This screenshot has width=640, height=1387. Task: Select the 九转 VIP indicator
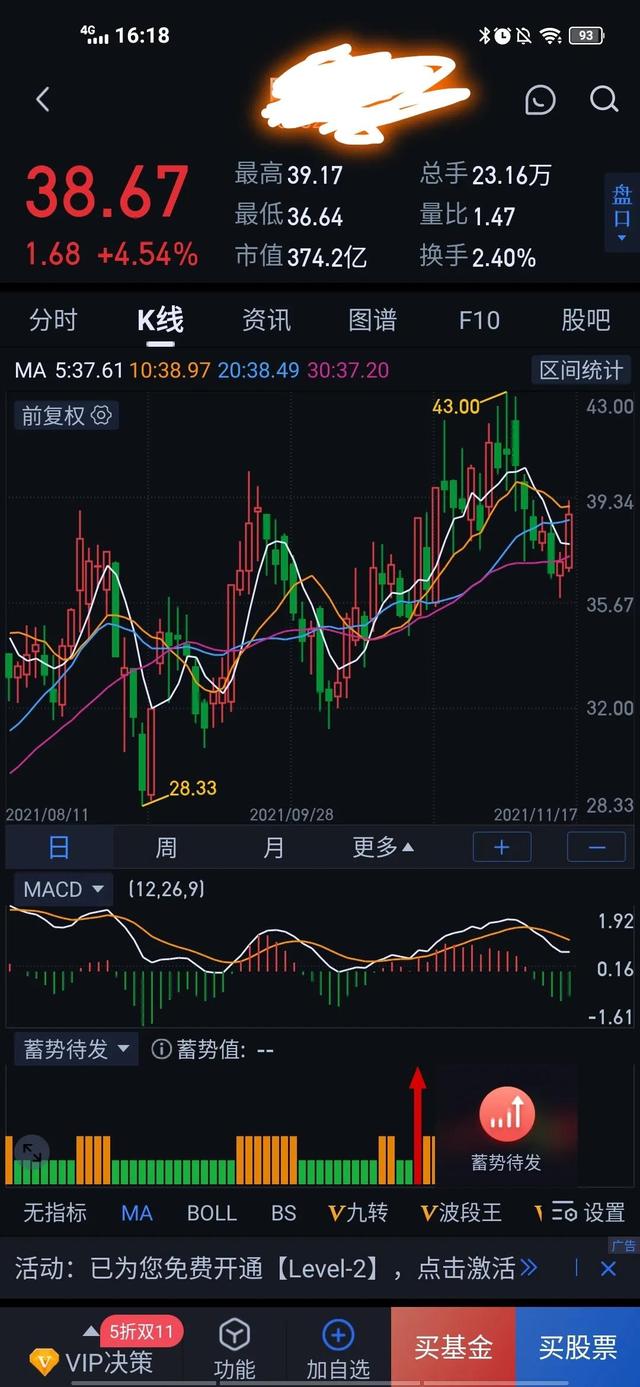coord(358,1213)
